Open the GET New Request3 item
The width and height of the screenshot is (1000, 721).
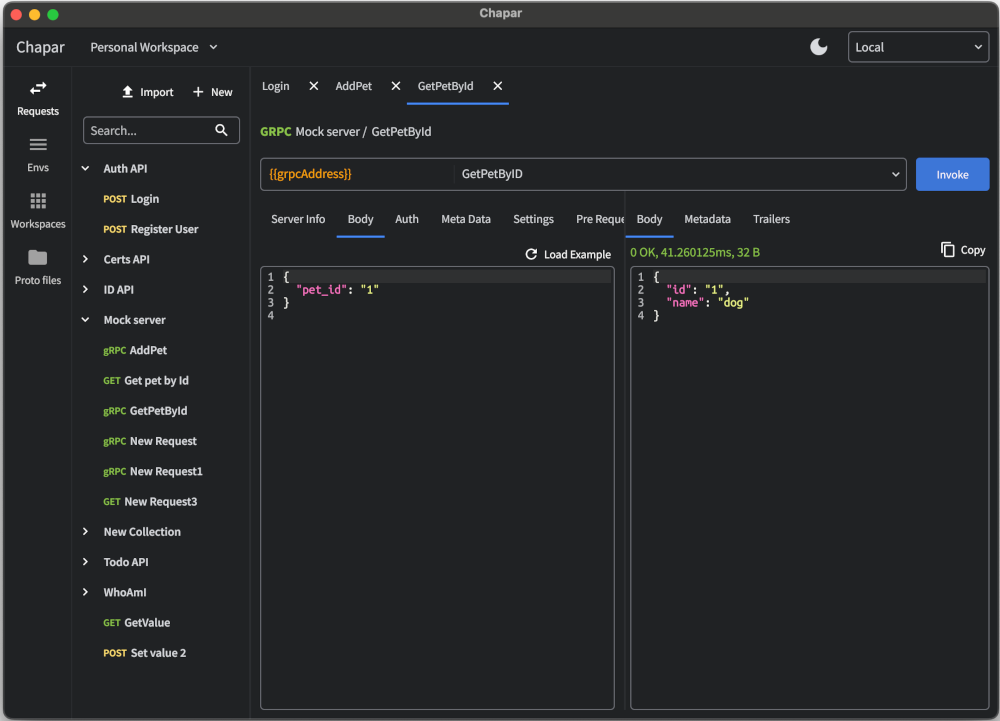(150, 502)
